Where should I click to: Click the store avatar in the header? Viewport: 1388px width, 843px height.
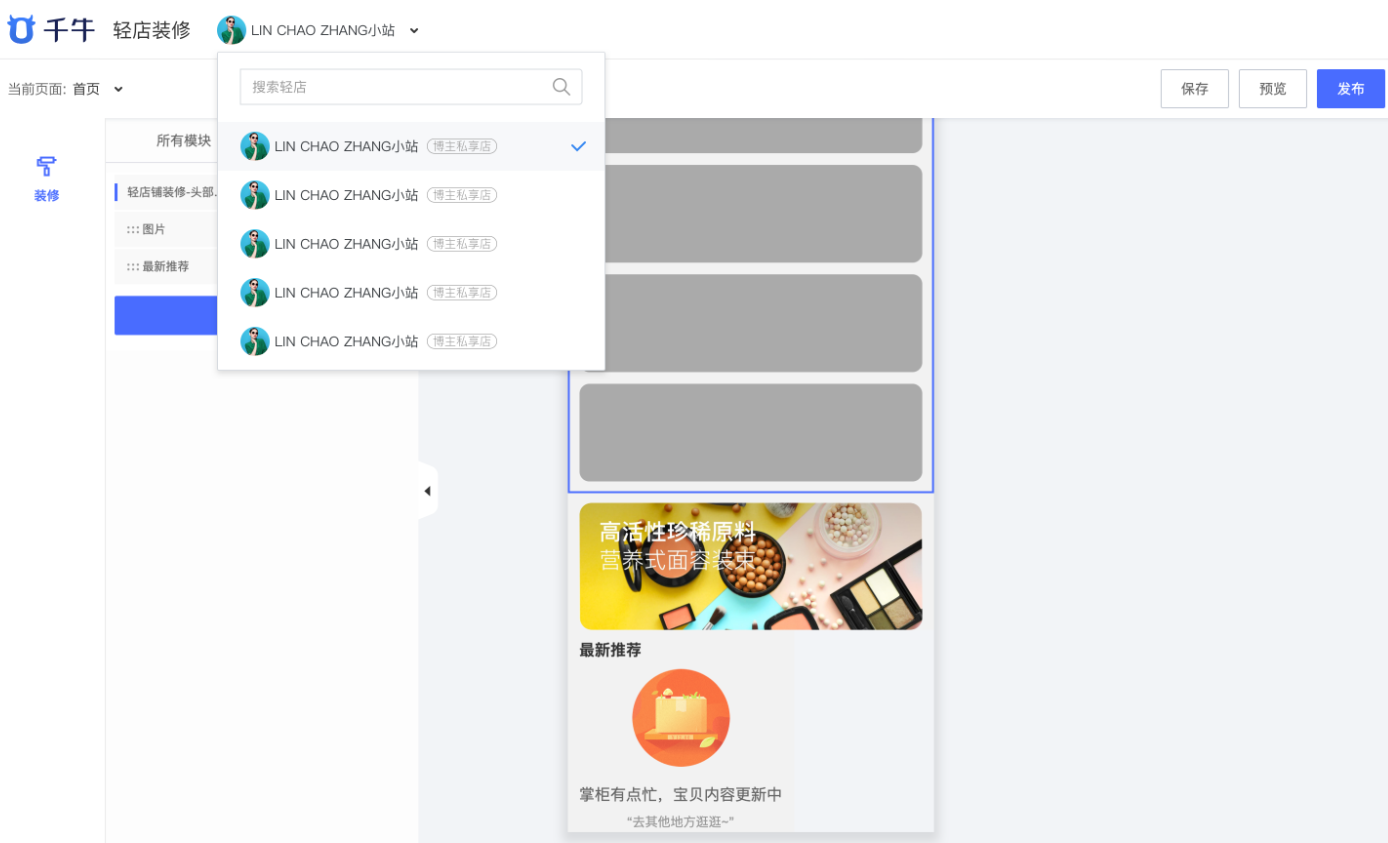pos(231,30)
